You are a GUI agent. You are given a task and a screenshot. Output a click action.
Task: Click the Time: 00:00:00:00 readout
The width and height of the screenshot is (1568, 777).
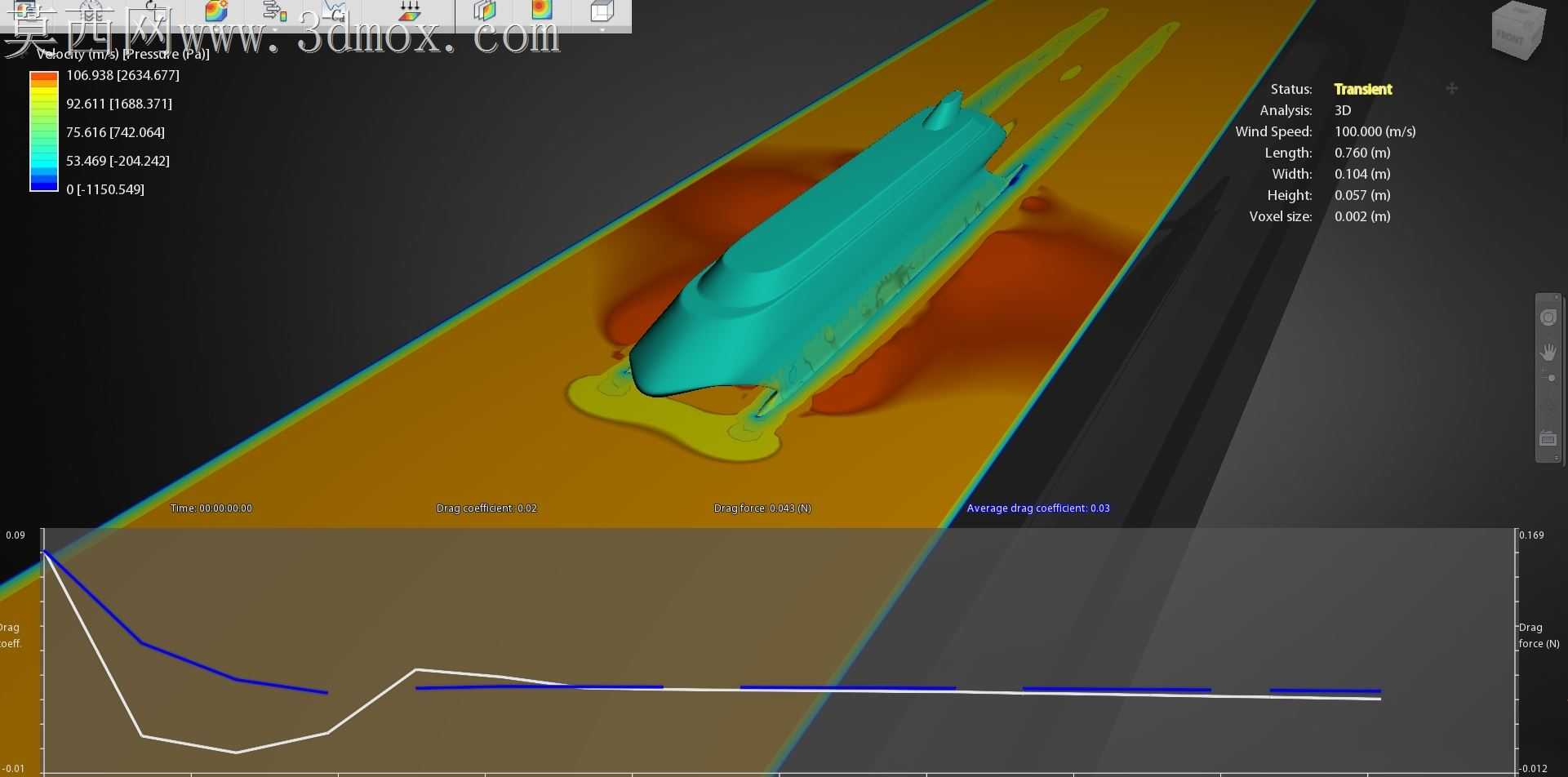211,508
